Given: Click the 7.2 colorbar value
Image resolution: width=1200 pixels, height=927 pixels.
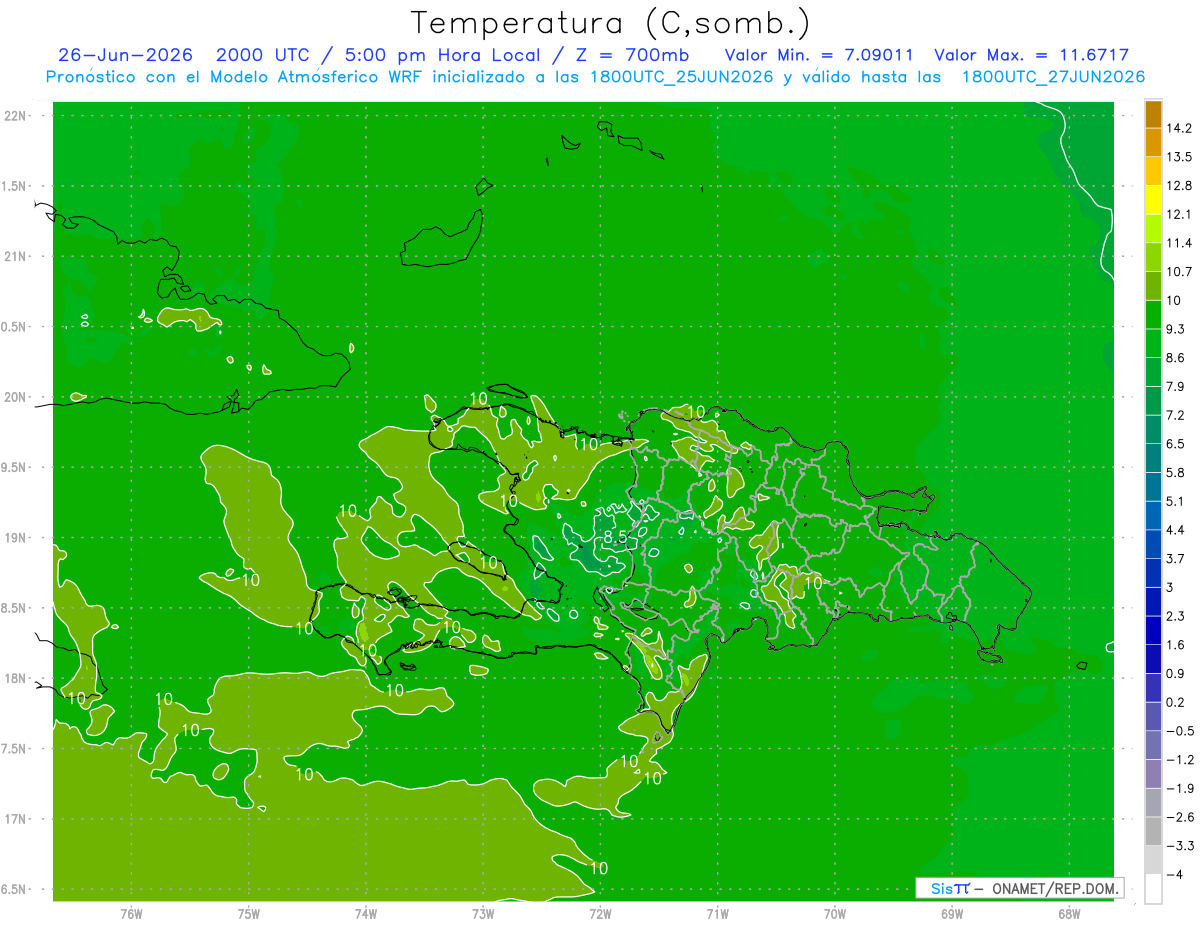Looking at the screenshot, I should click(1176, 415).
